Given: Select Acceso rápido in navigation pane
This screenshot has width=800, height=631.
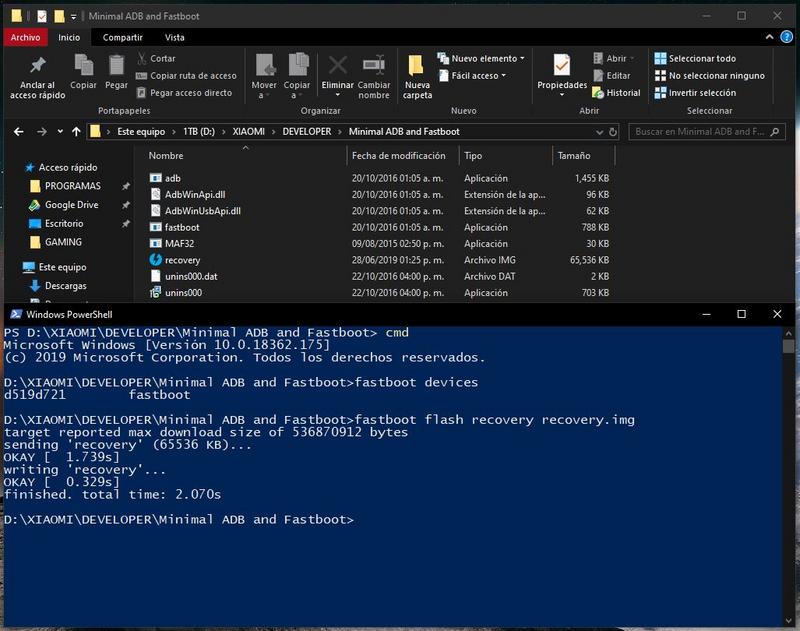Looking at the screenshot, I should pyautogui.click(x=67, y=167).
